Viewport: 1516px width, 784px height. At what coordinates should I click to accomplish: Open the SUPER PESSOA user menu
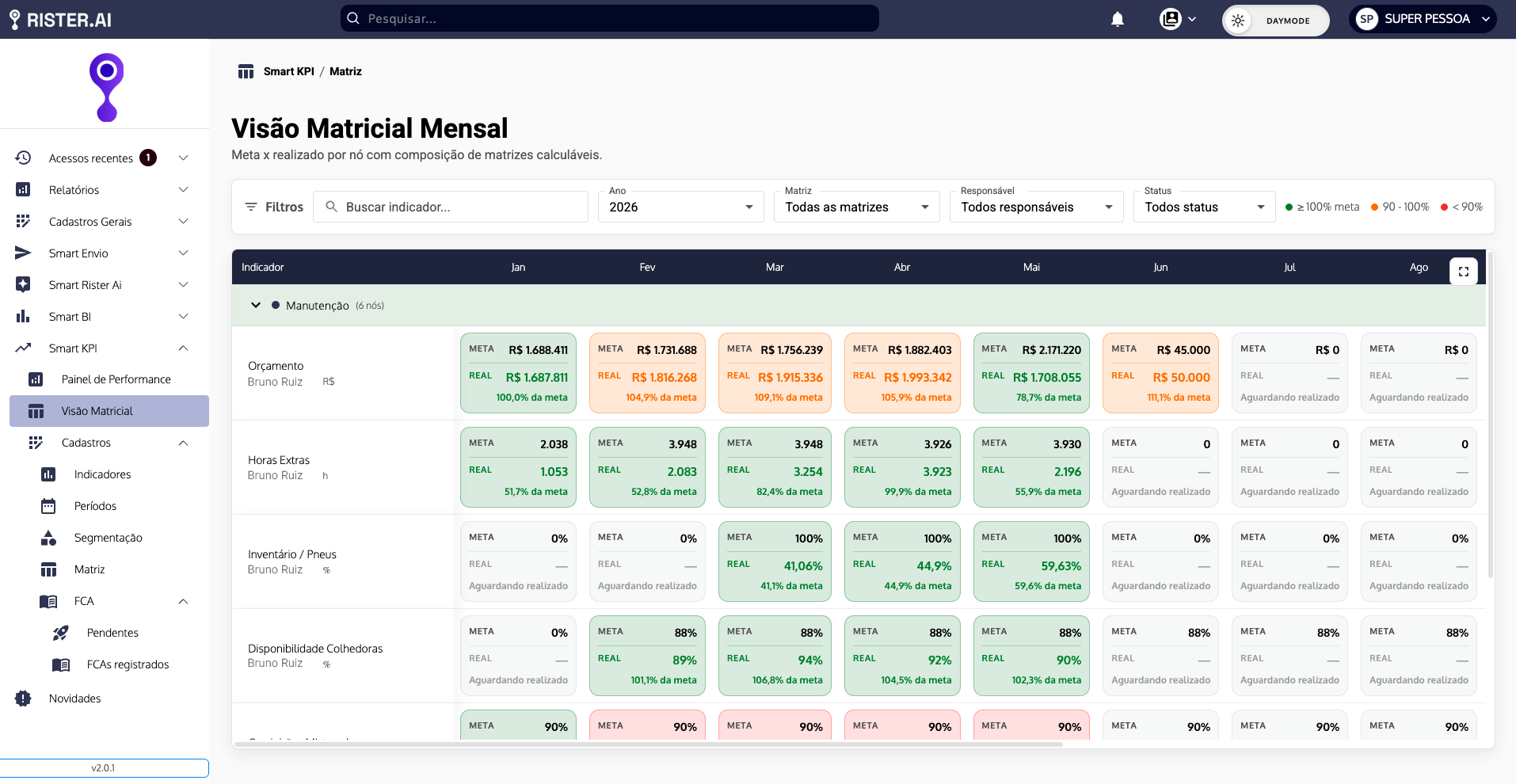(1423, 19)
